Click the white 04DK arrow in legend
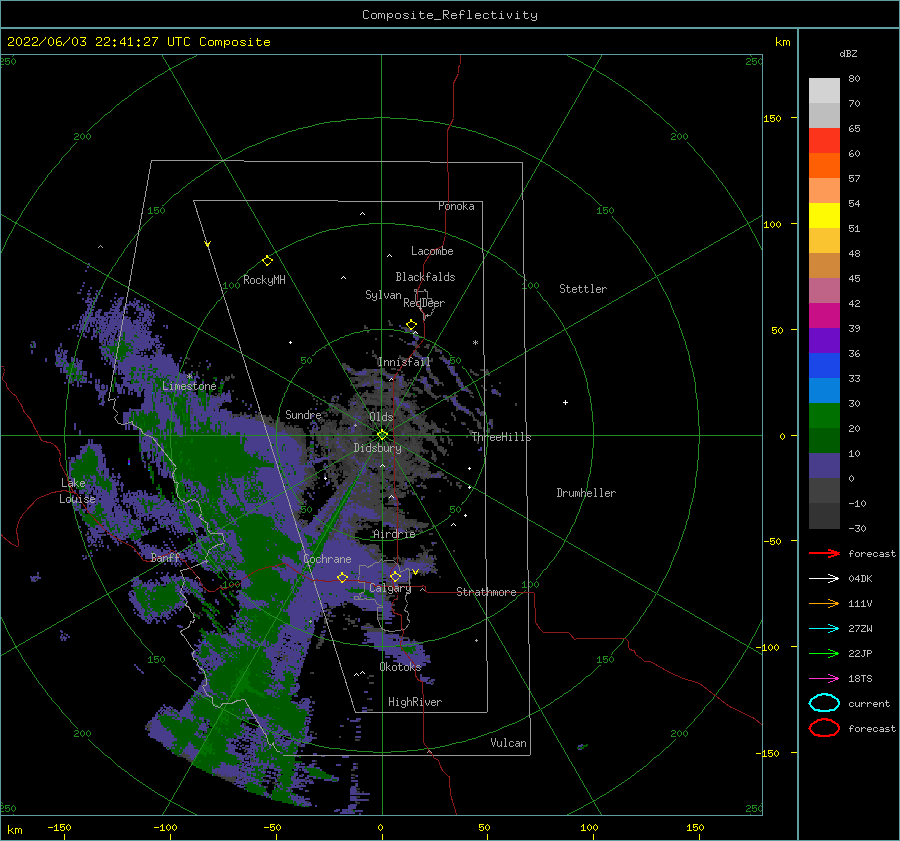 [824, 578]
